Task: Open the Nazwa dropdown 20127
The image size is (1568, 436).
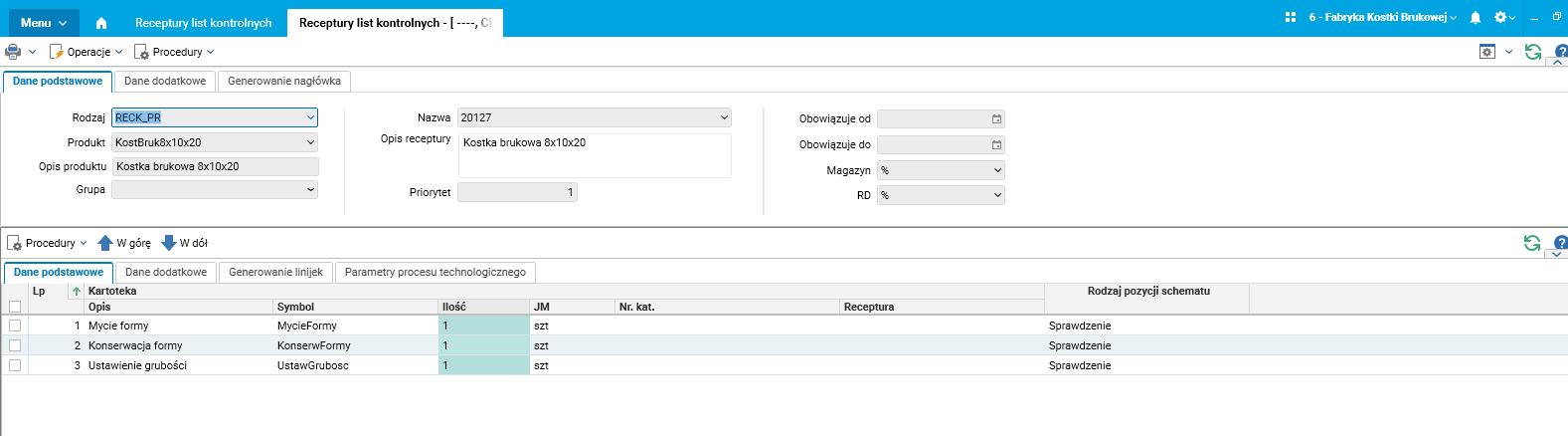Action: click(x=595, y=117)
